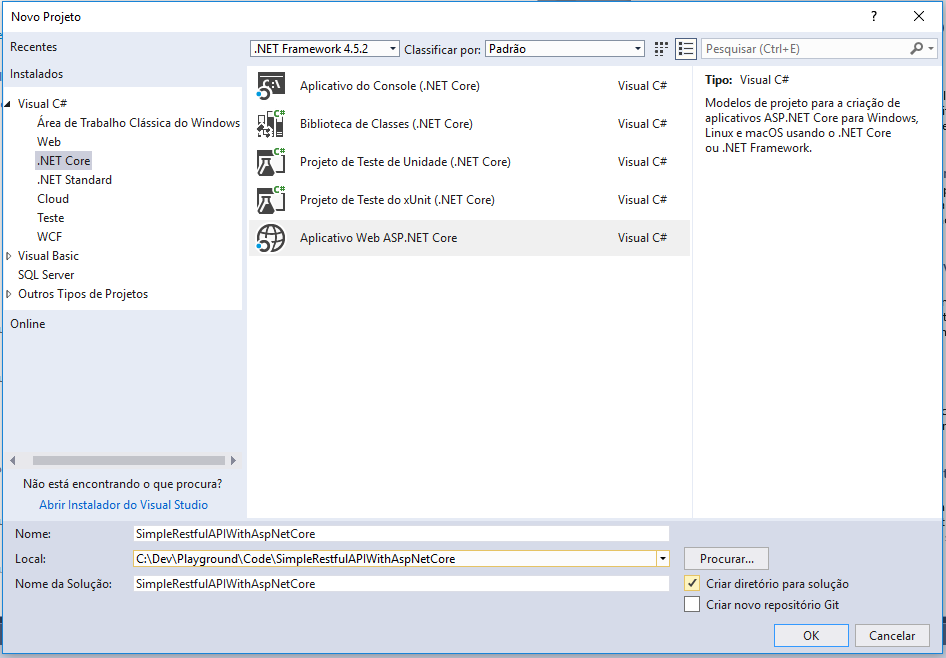Select Projeto de Teste de Unidade template
Viewport: 946px width, 658px height.
tap(469, 162)
